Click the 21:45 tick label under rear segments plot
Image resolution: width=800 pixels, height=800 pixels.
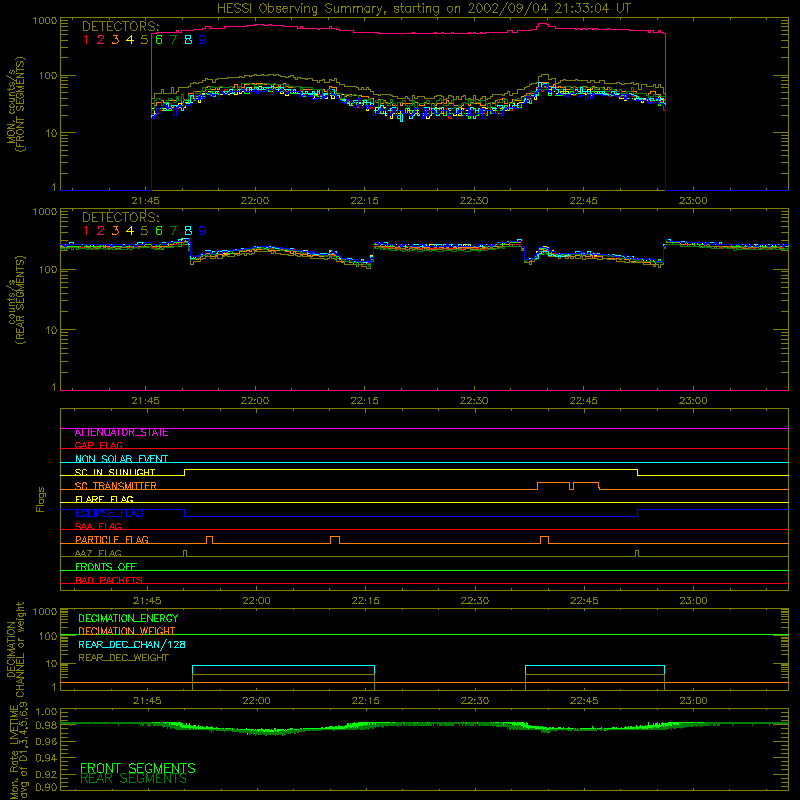click(x=145, y=401)
